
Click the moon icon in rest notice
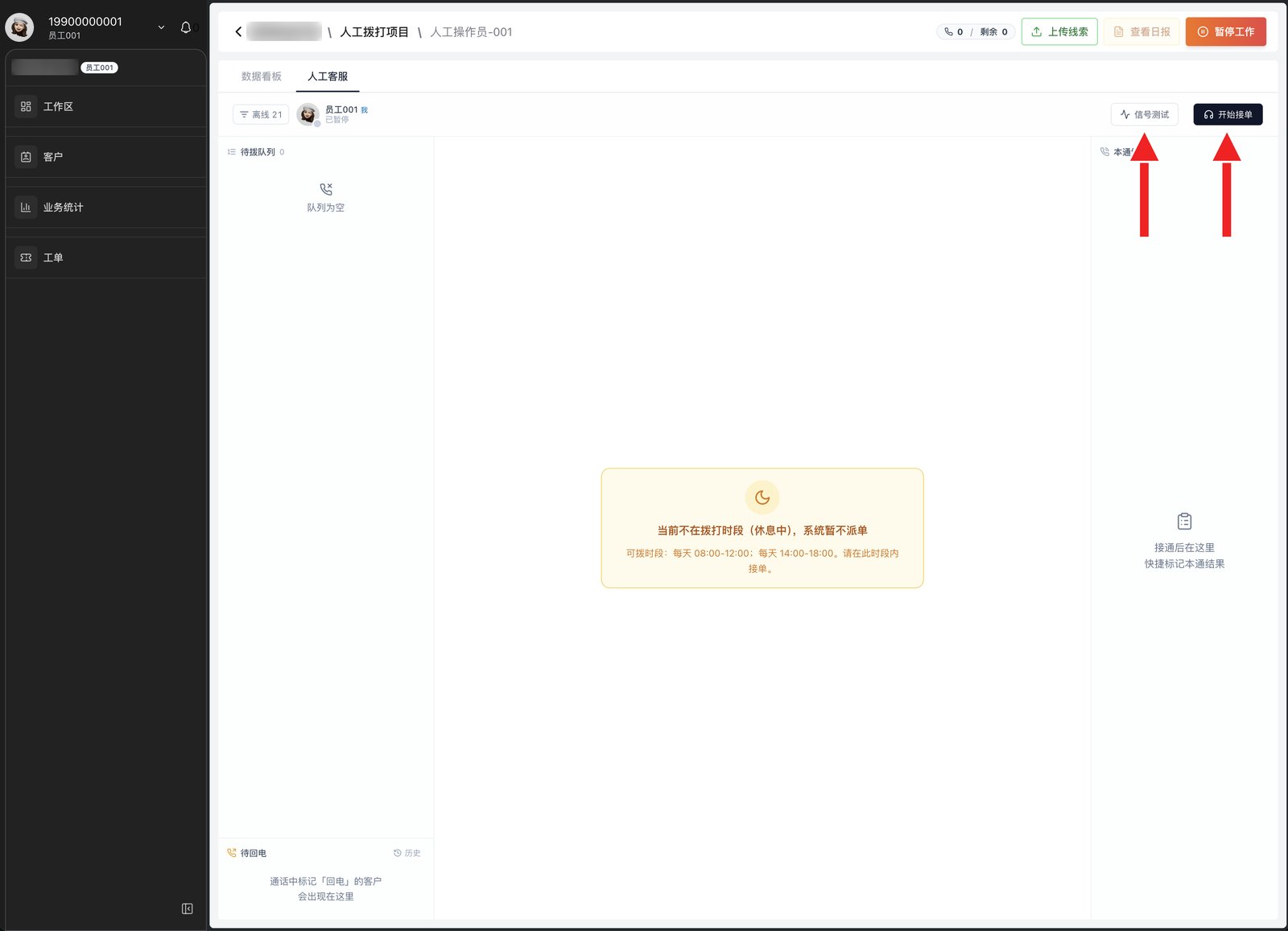coord(762,497)
